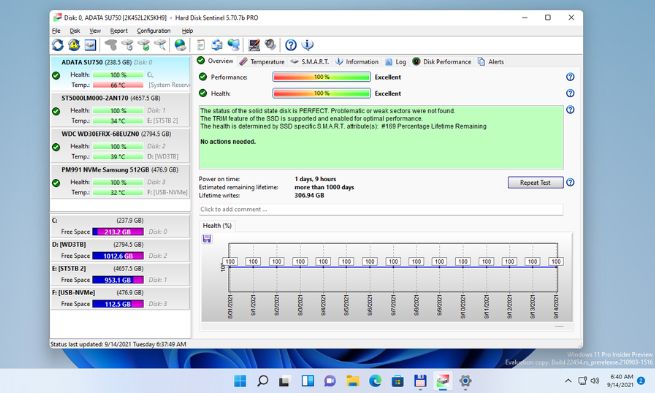The width and height of the screenshot is (655, 393).
Task: Click the yellow warning-triangle toolbar icon
Action: pos(74,45)
